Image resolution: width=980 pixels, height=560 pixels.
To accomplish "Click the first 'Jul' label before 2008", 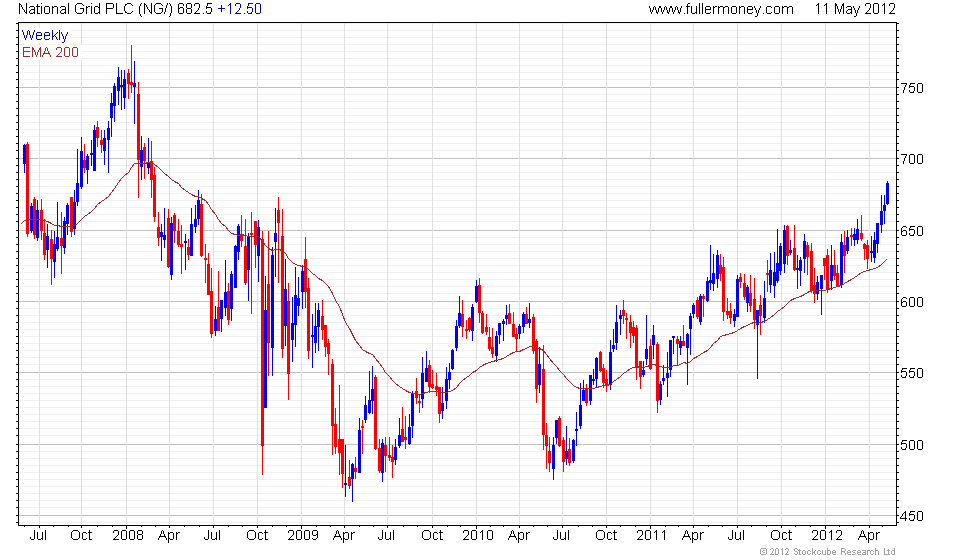I will [x=38, y=536].
